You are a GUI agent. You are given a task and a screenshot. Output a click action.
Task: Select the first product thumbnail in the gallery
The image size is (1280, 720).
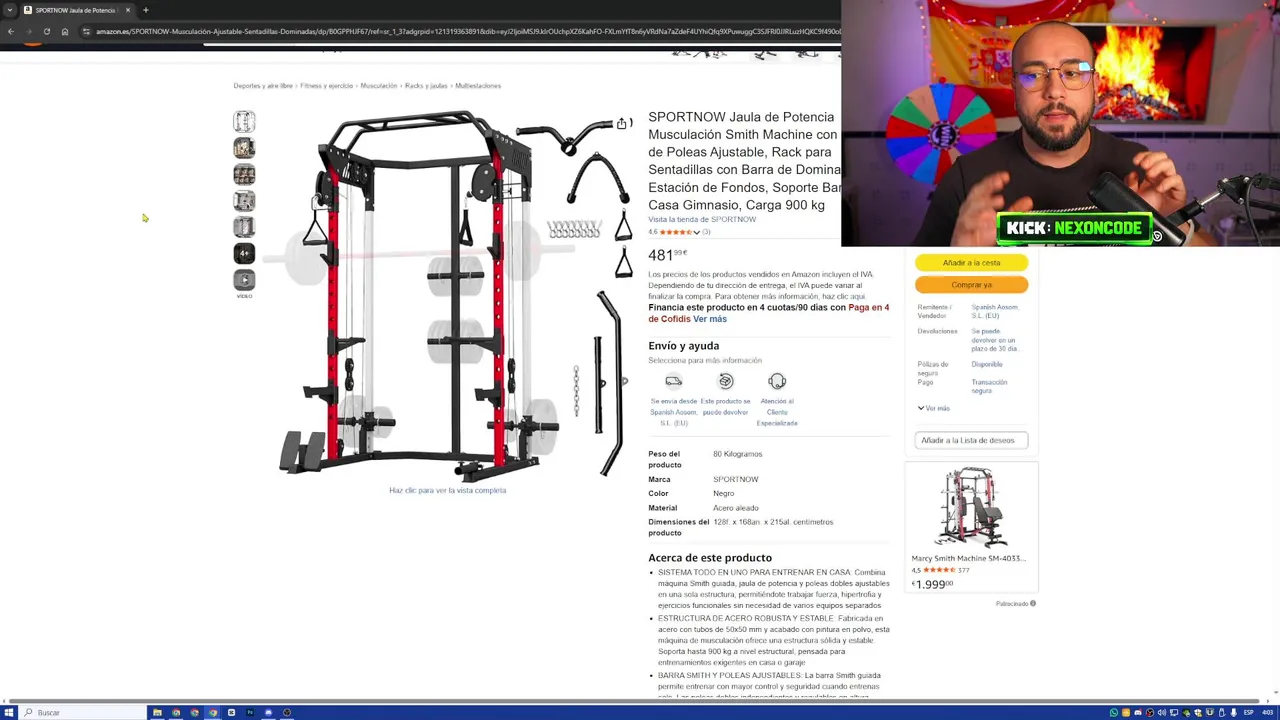pyautogui.click(x=244, y=122)
